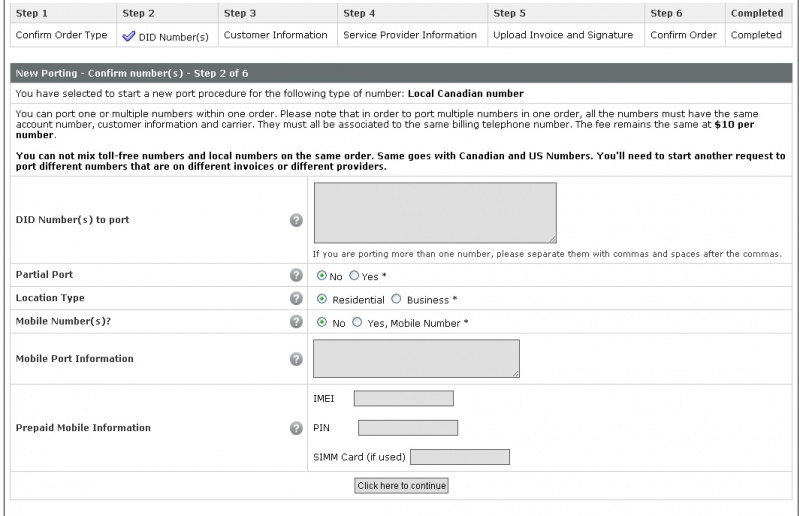Select Yes for Partial Port
Viewport: 800px width, 516px height.
(354, 276)
